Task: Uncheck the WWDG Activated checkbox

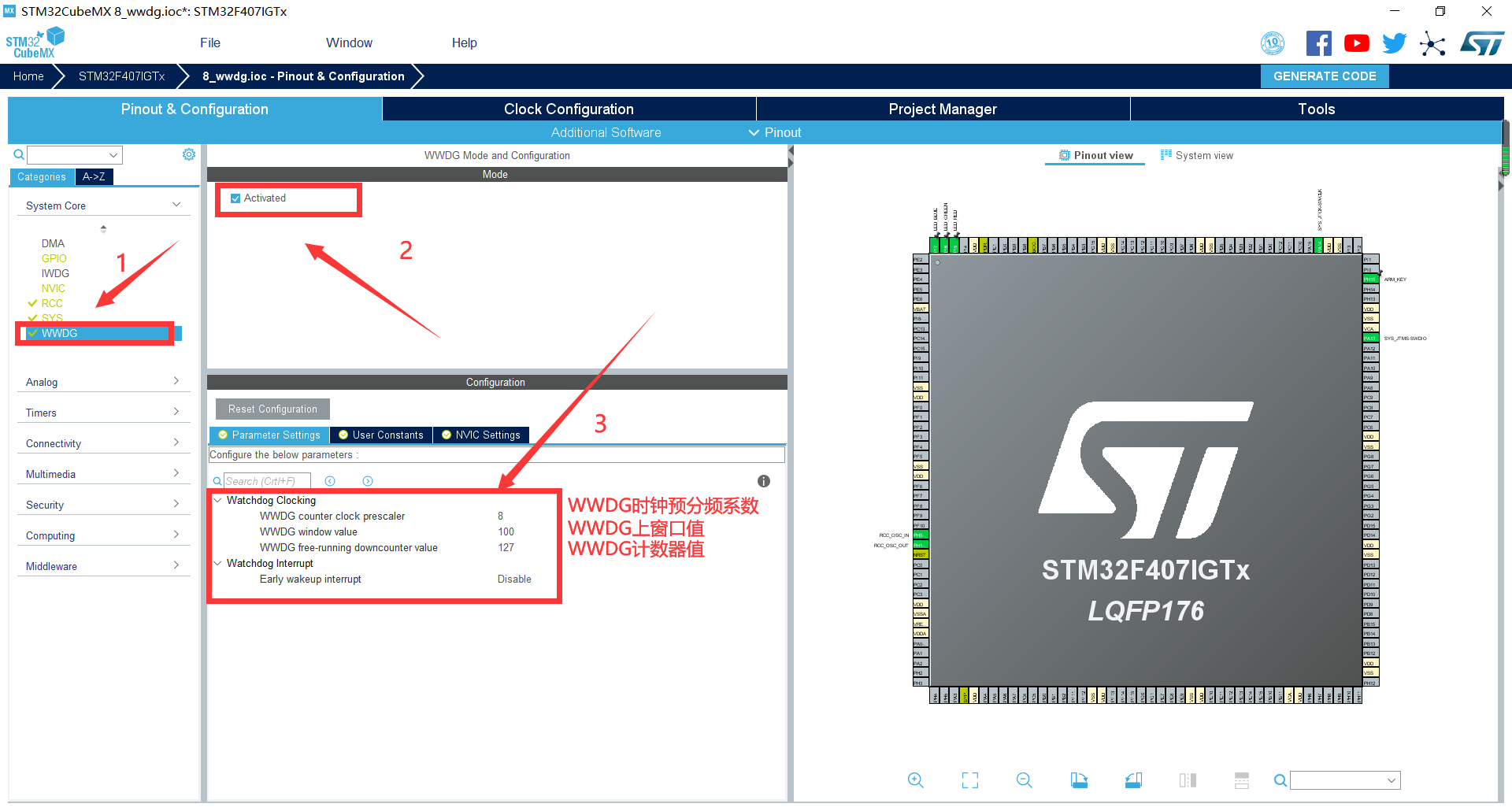Action: 235,198
